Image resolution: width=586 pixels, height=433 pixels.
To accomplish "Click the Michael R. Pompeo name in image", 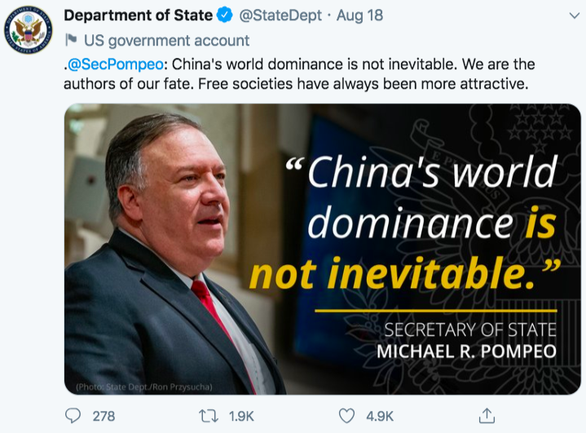I will (466, 351).
